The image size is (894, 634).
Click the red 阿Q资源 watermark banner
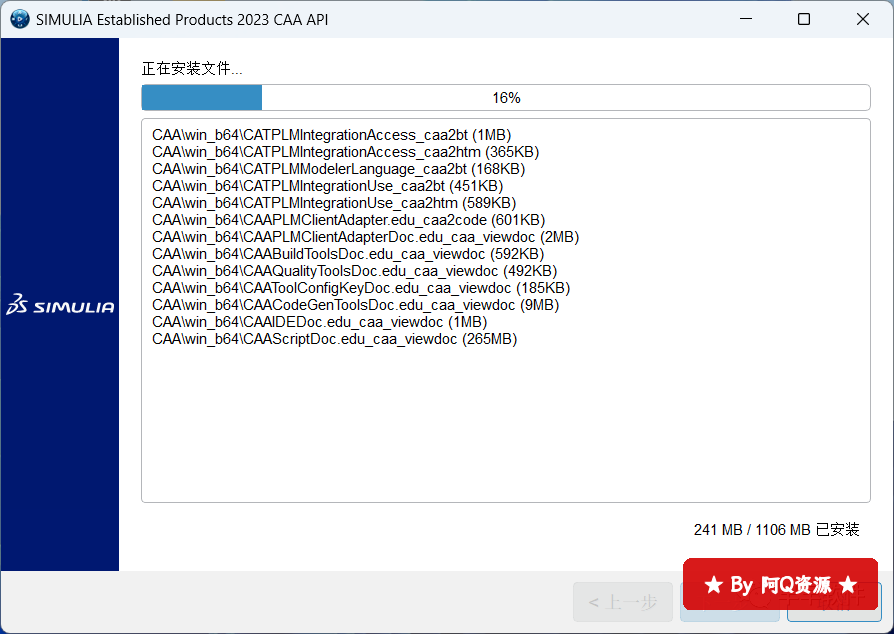[x=780, y=584]
